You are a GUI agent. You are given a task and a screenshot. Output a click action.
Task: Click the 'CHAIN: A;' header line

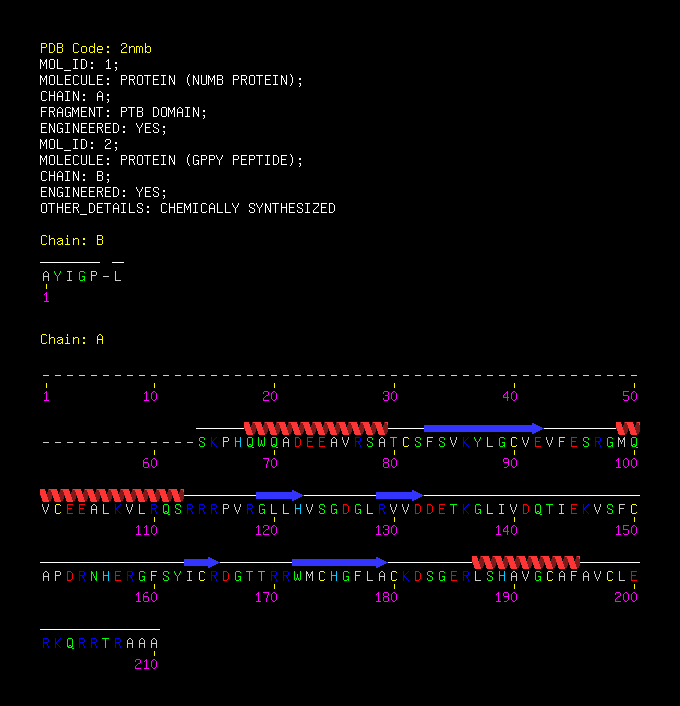pos(75,96)
